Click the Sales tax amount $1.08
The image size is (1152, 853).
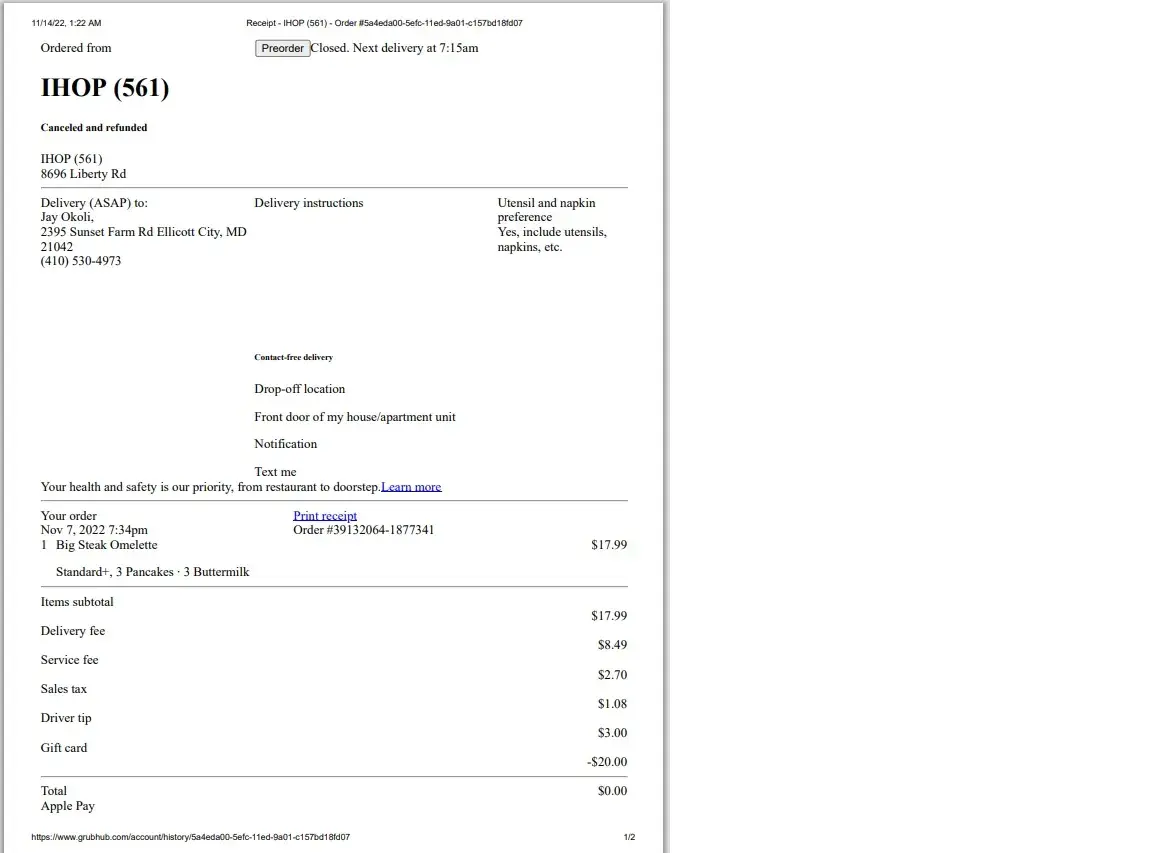click(612, 704)
